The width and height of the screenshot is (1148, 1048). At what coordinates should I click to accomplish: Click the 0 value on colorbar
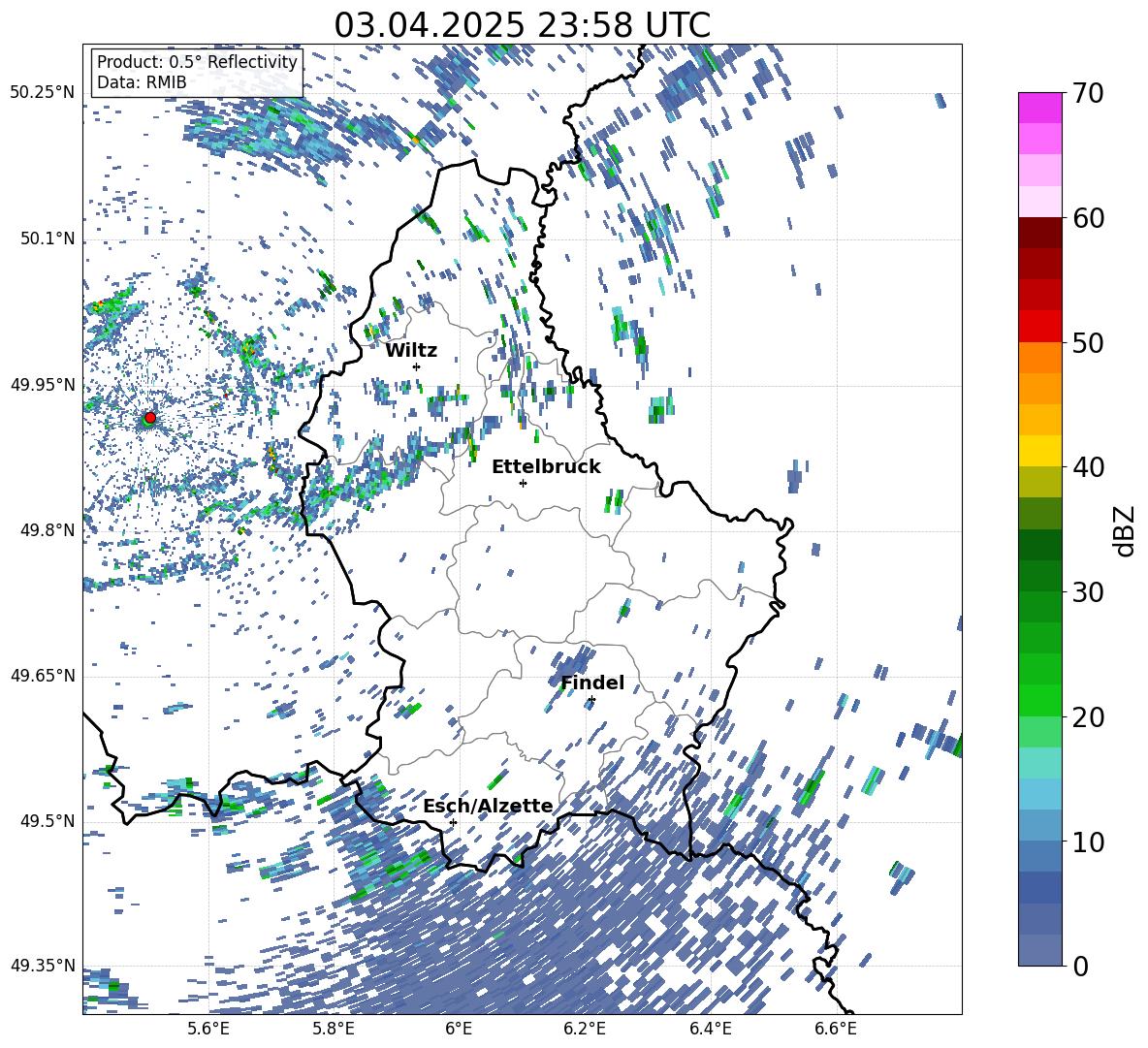point(1080,966)
